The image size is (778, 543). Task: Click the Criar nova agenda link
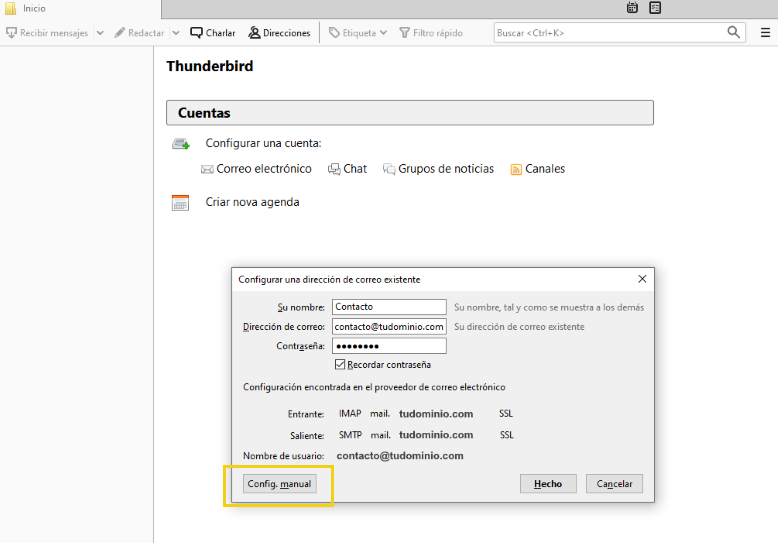pyautogui.click(x=253, y=202)
